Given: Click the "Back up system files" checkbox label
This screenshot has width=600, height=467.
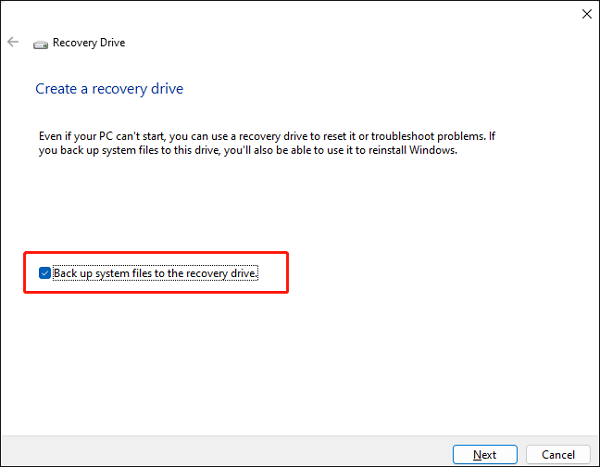Looking at the screenshot, I should pyautogui.click(x=155, y=273).
